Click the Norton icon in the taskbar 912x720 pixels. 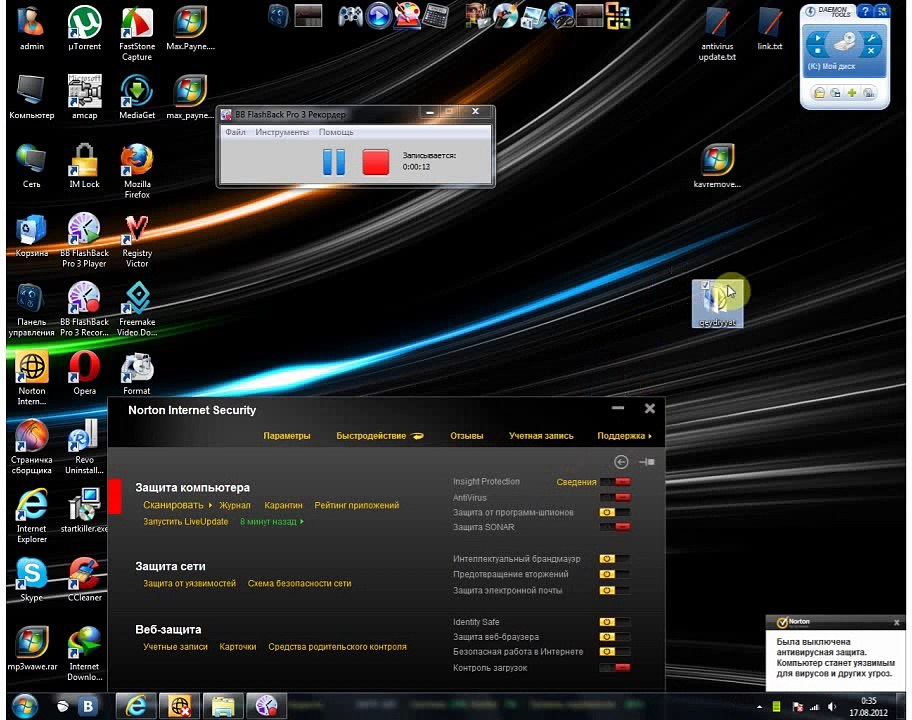179,706
